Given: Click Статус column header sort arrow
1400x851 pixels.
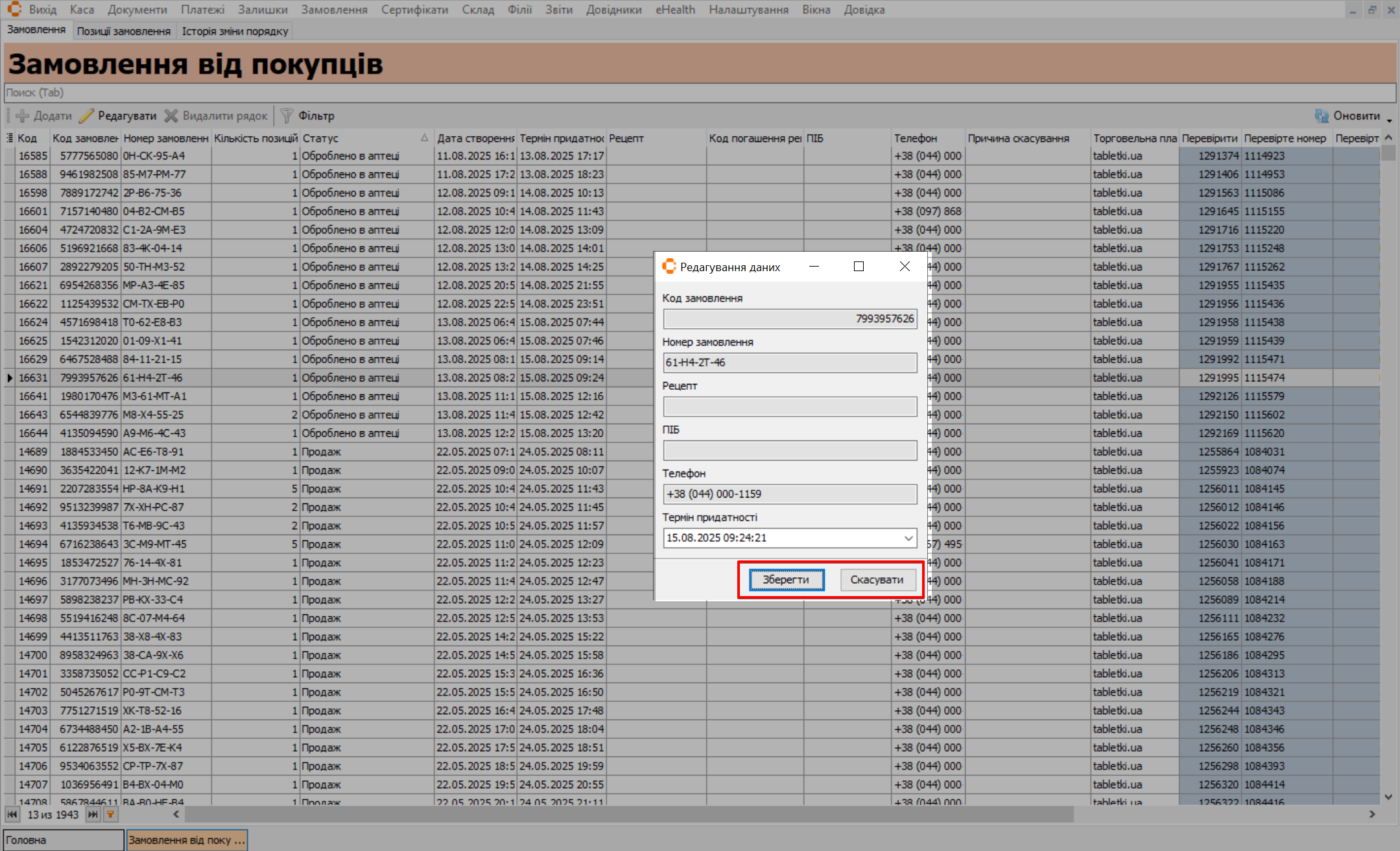Looking at the screenshot, I should pos(424,138).
